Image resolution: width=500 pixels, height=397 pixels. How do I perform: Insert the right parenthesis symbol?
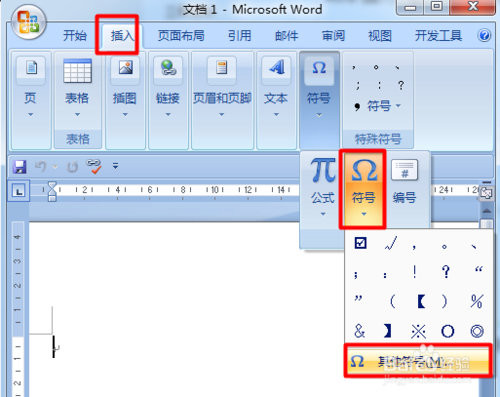pyautogui.click(x=444, y=301)
